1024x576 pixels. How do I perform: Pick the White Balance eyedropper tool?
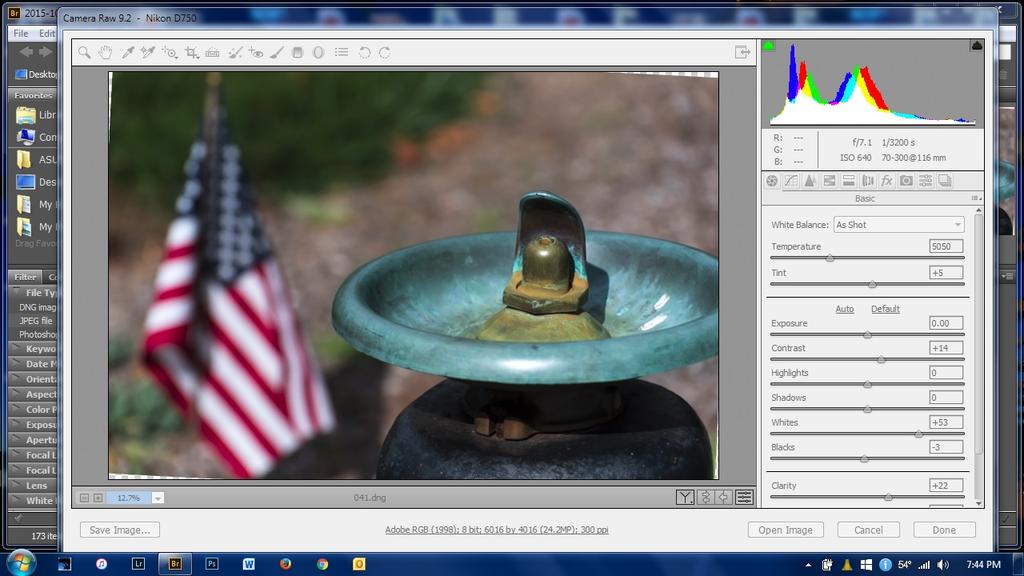(x=127, y=52)
